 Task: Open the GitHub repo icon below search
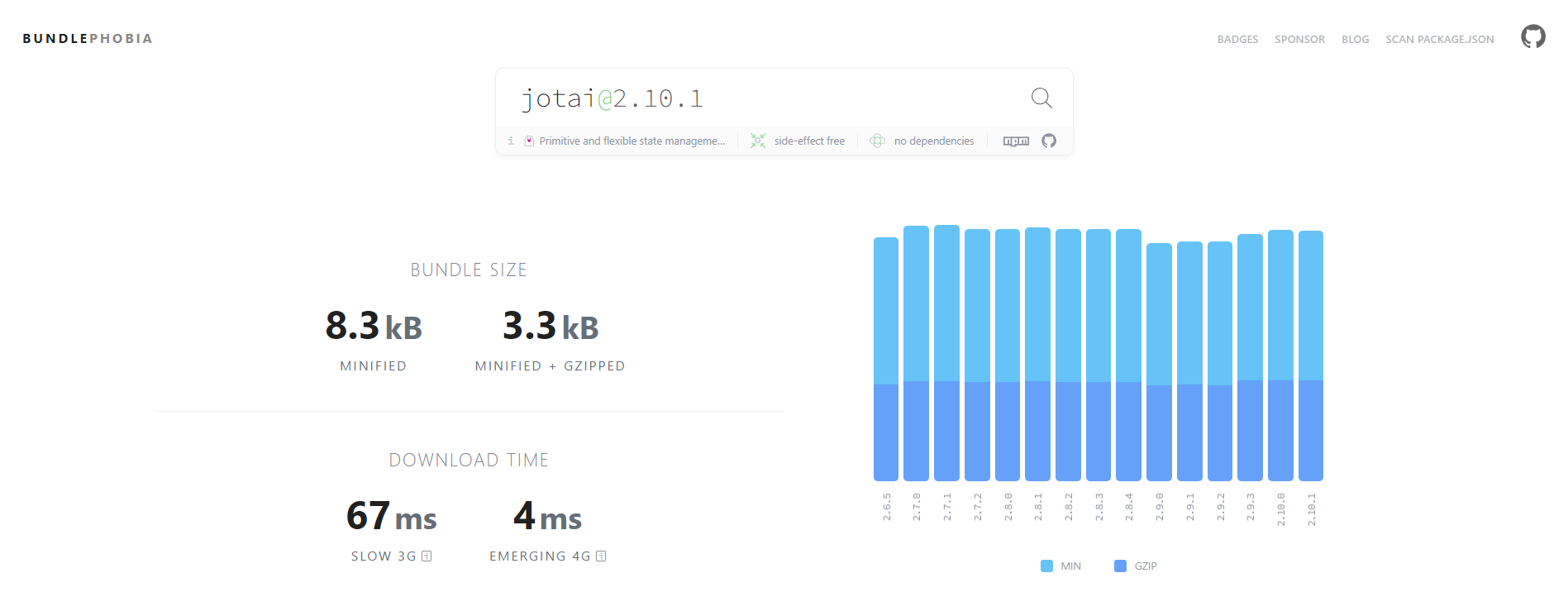(x=1049, y=141)
